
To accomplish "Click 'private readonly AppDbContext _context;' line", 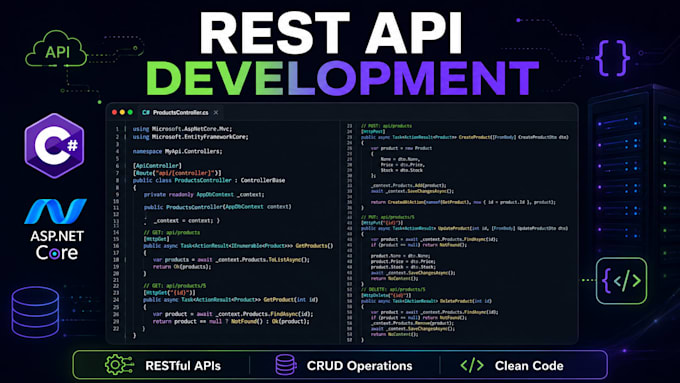I will (204, 194).
